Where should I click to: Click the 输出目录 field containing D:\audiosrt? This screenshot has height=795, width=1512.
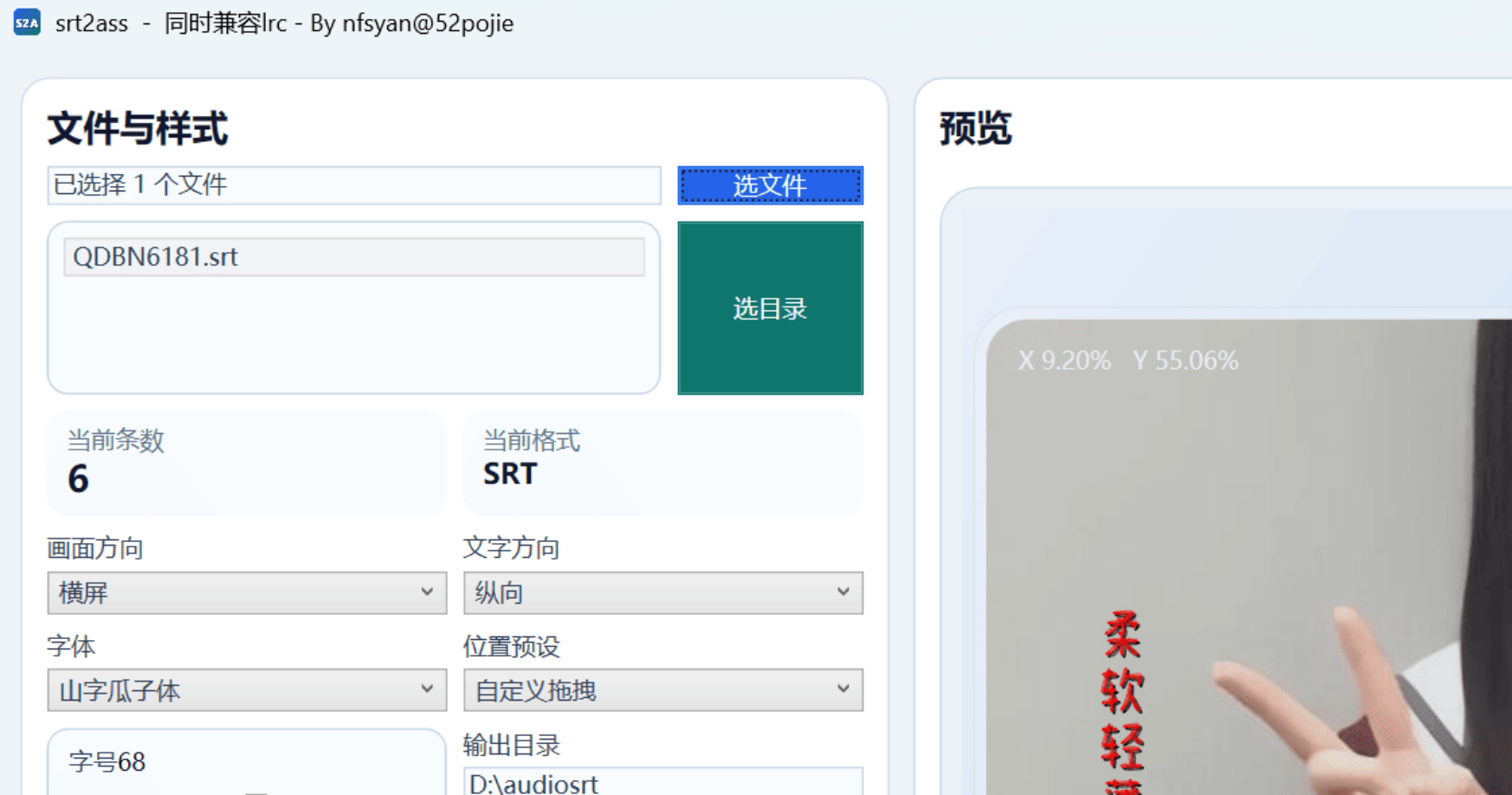tap(662, 782)
